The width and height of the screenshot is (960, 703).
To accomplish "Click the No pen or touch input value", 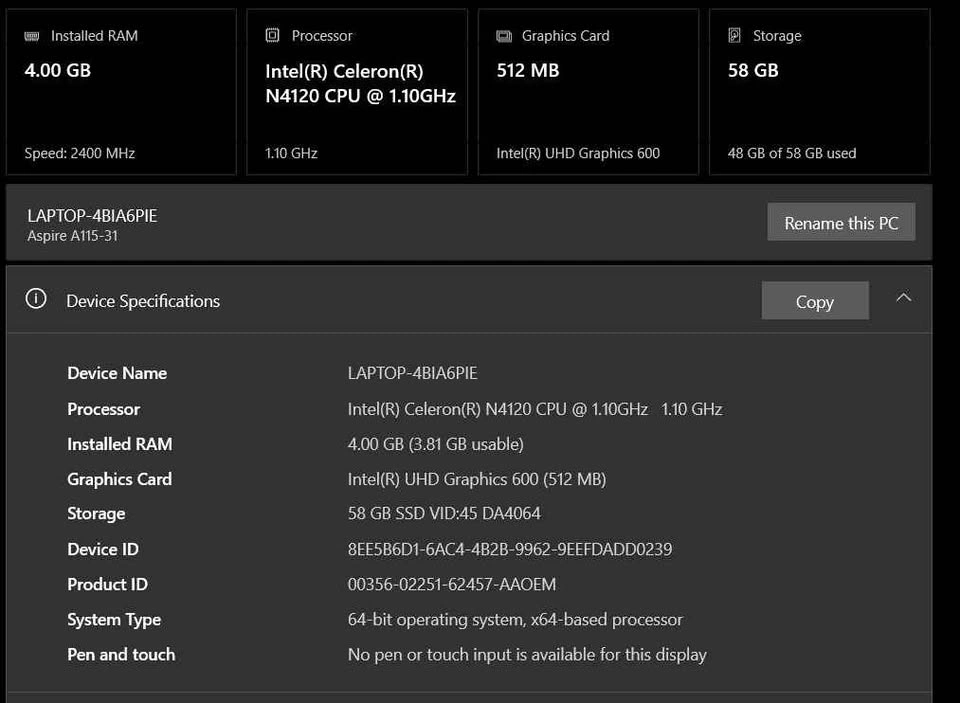I will pos(527,655).
